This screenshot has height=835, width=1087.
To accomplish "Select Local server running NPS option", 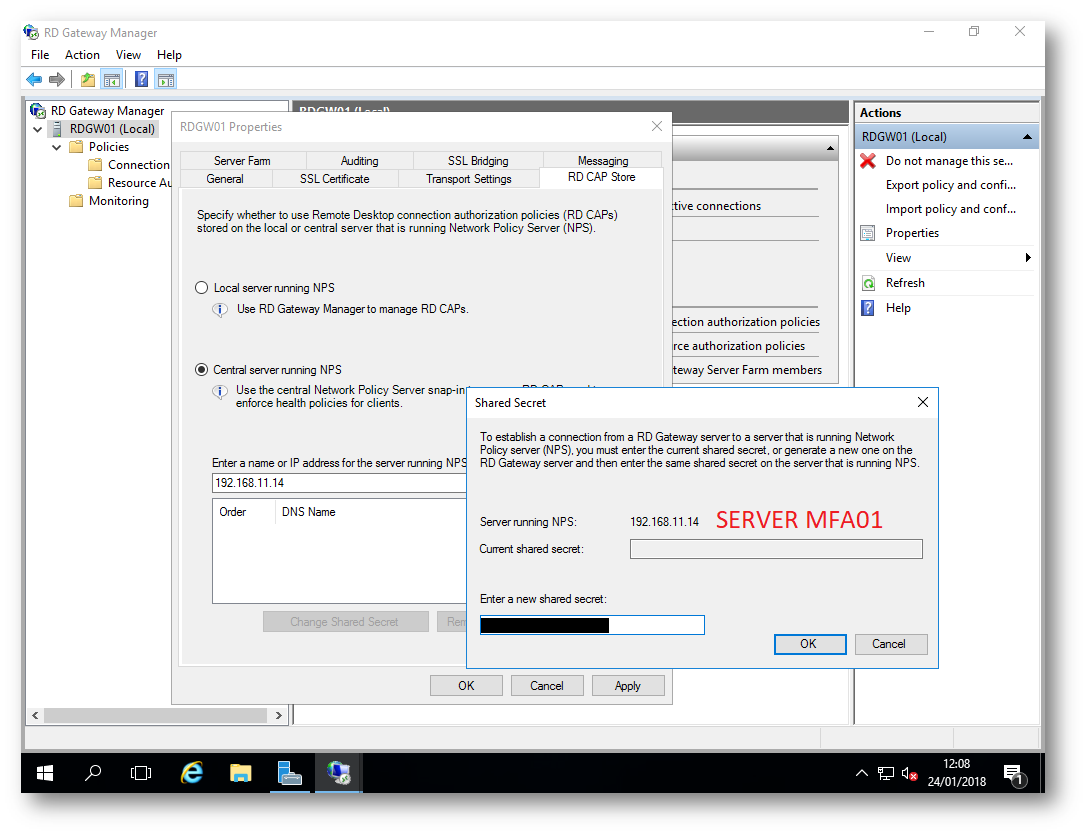I will click(x=202, y=288).
